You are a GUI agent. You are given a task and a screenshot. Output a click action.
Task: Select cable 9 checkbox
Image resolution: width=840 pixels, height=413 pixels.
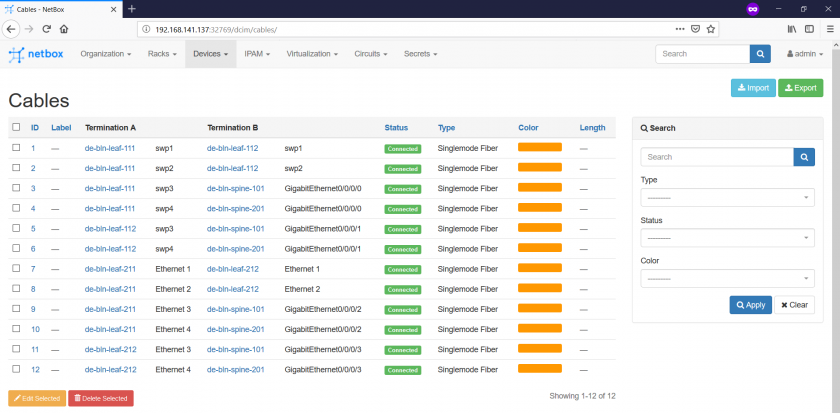(x=16, y=308)
